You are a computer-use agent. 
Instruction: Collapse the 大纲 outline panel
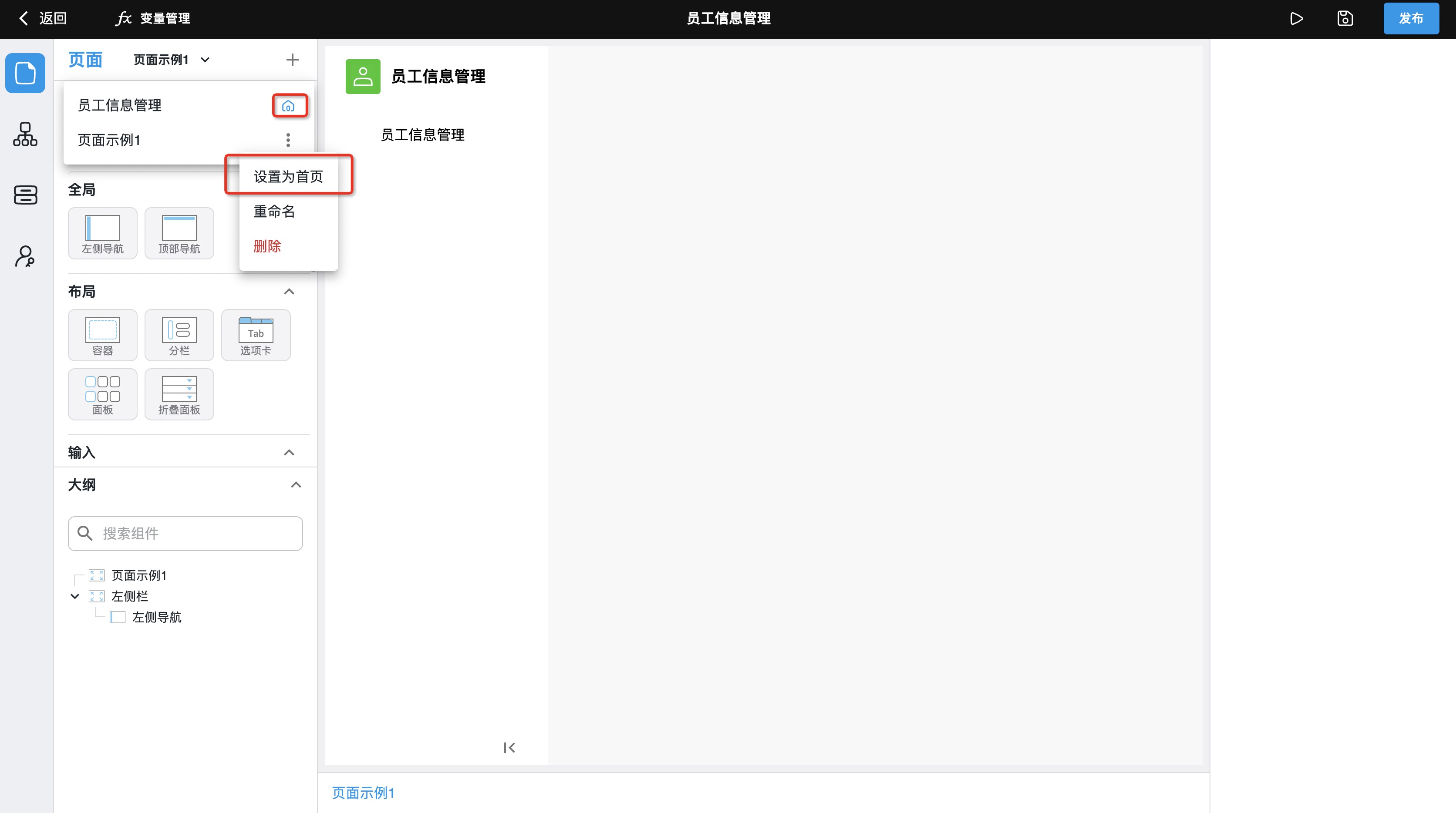pos(296,485)
